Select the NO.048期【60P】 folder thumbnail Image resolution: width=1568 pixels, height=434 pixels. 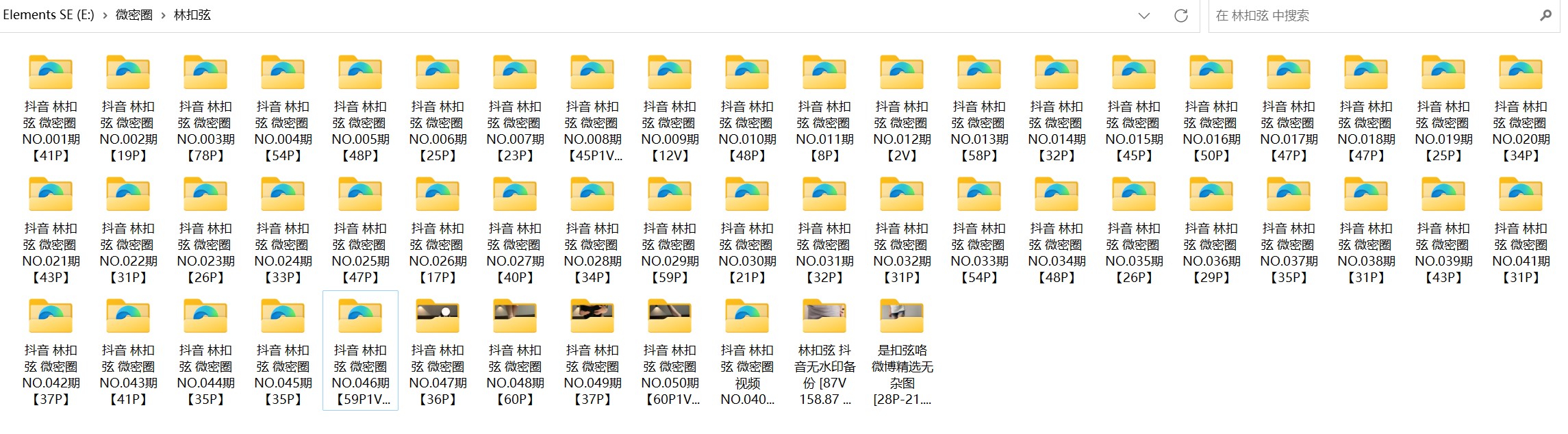(x=516, y=316)
